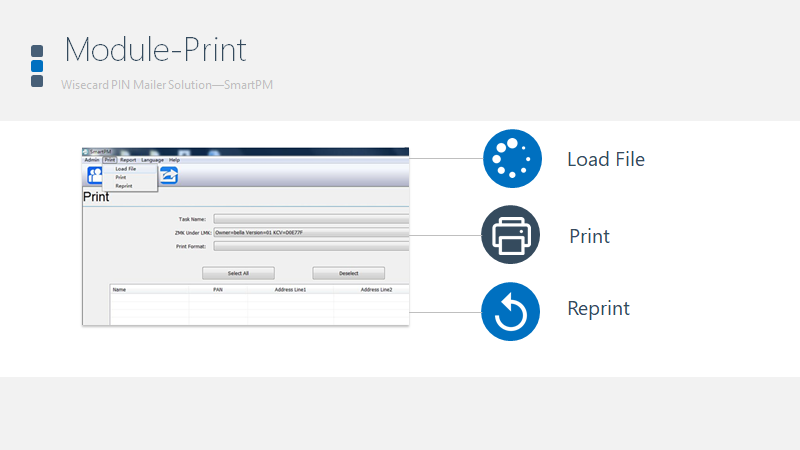This screenshot has height=450, width=800.
Task: Open the ZMK Under LMK dropdown
Action: [x=311, y=232]
